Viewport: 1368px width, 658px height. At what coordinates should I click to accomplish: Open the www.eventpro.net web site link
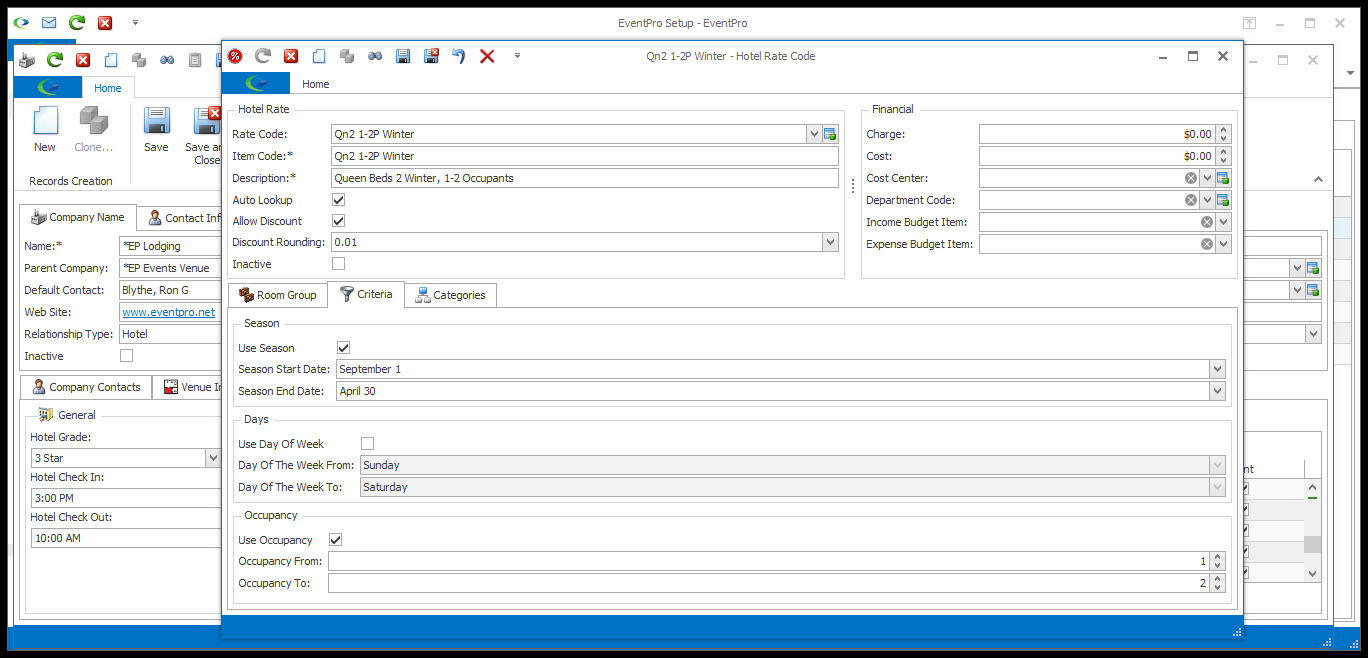(x=168, y=312)
